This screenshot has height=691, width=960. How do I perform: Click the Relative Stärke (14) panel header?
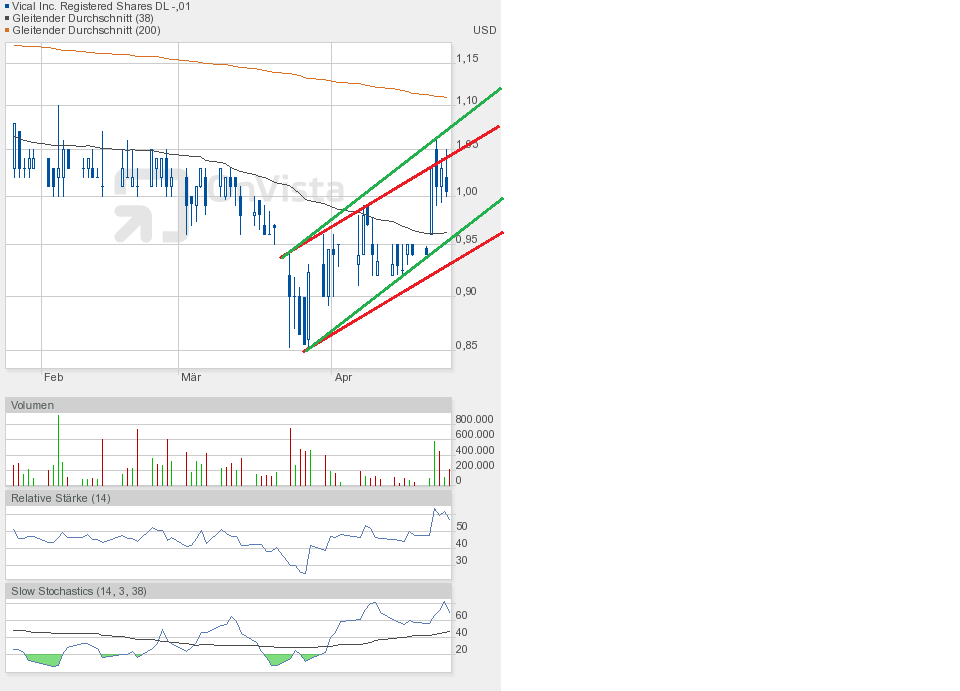coord(228,498)
